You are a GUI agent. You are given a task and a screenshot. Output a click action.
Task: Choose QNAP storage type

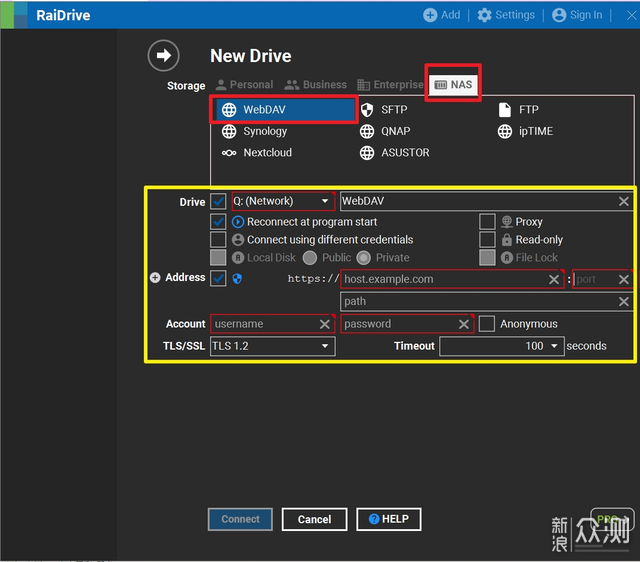(385, 131)
